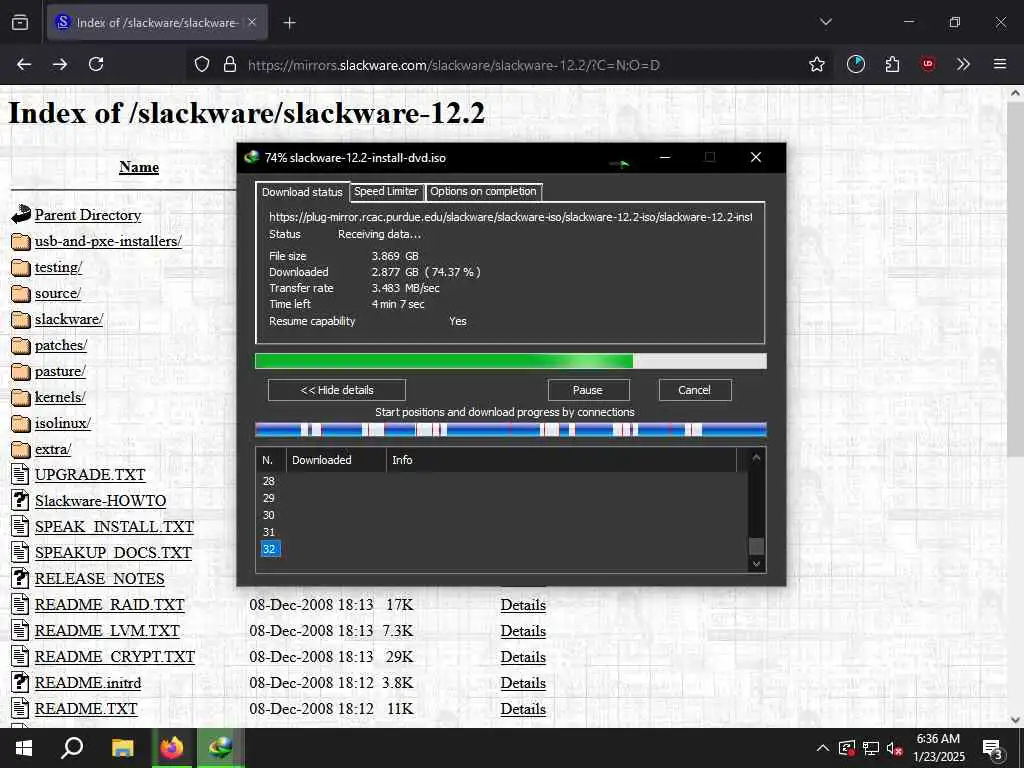Open the Parent Directory link
The image size is (1024, 768).
(88, 215)
